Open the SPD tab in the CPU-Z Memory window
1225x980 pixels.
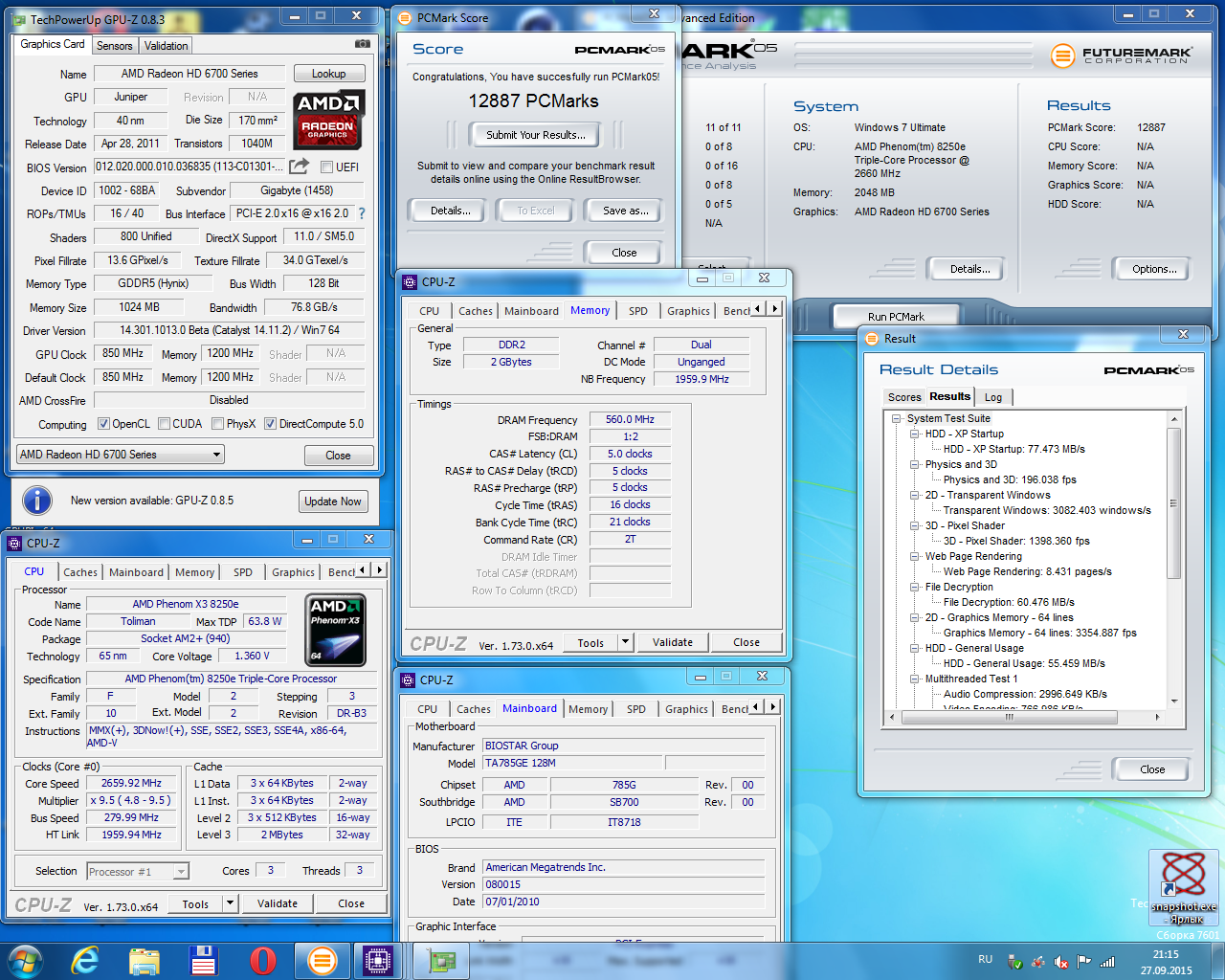click(x=638, y=311)
